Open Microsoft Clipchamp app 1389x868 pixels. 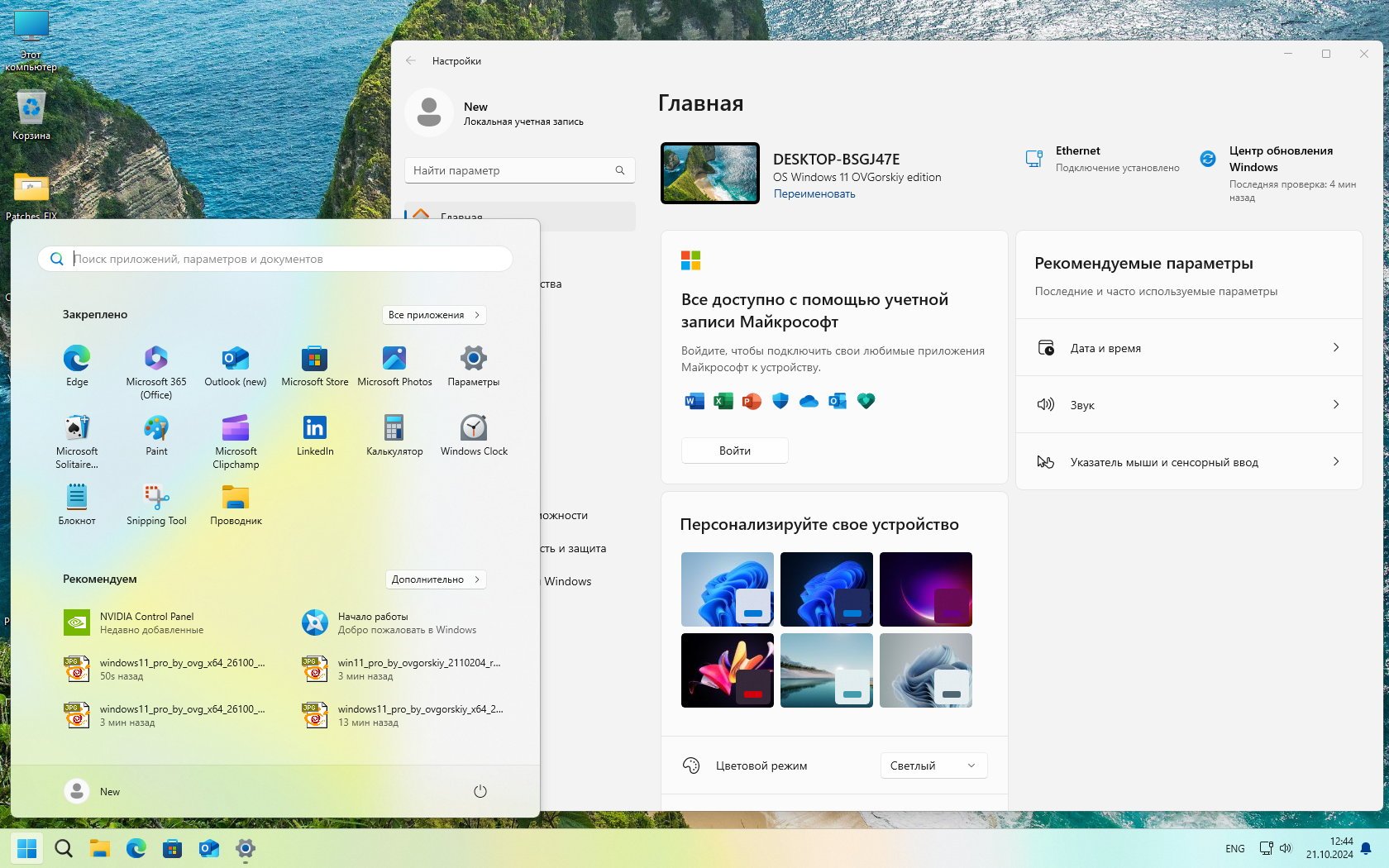(x=236, y=428)
